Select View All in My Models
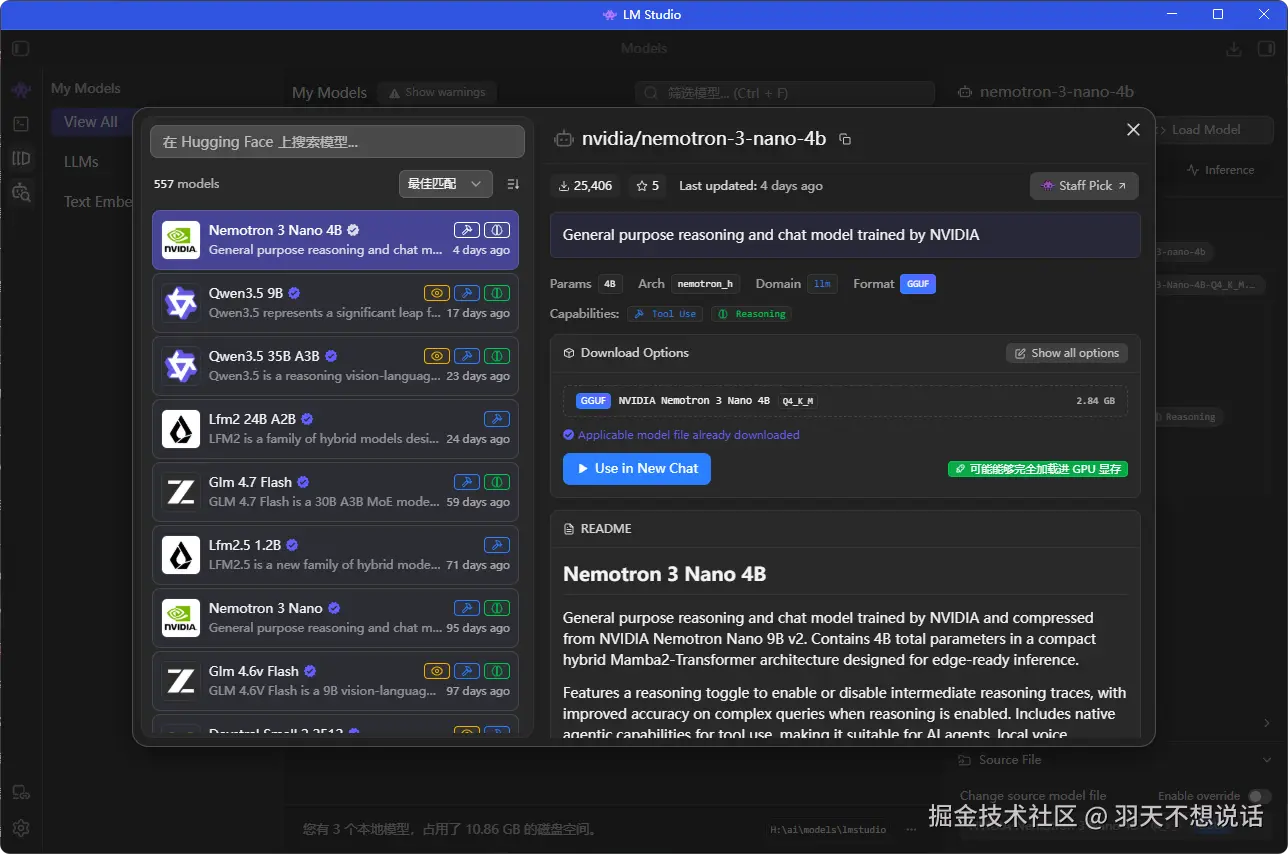Image resolution: width=1288 pixels, height=854 pixels. (x=91, y=122)
